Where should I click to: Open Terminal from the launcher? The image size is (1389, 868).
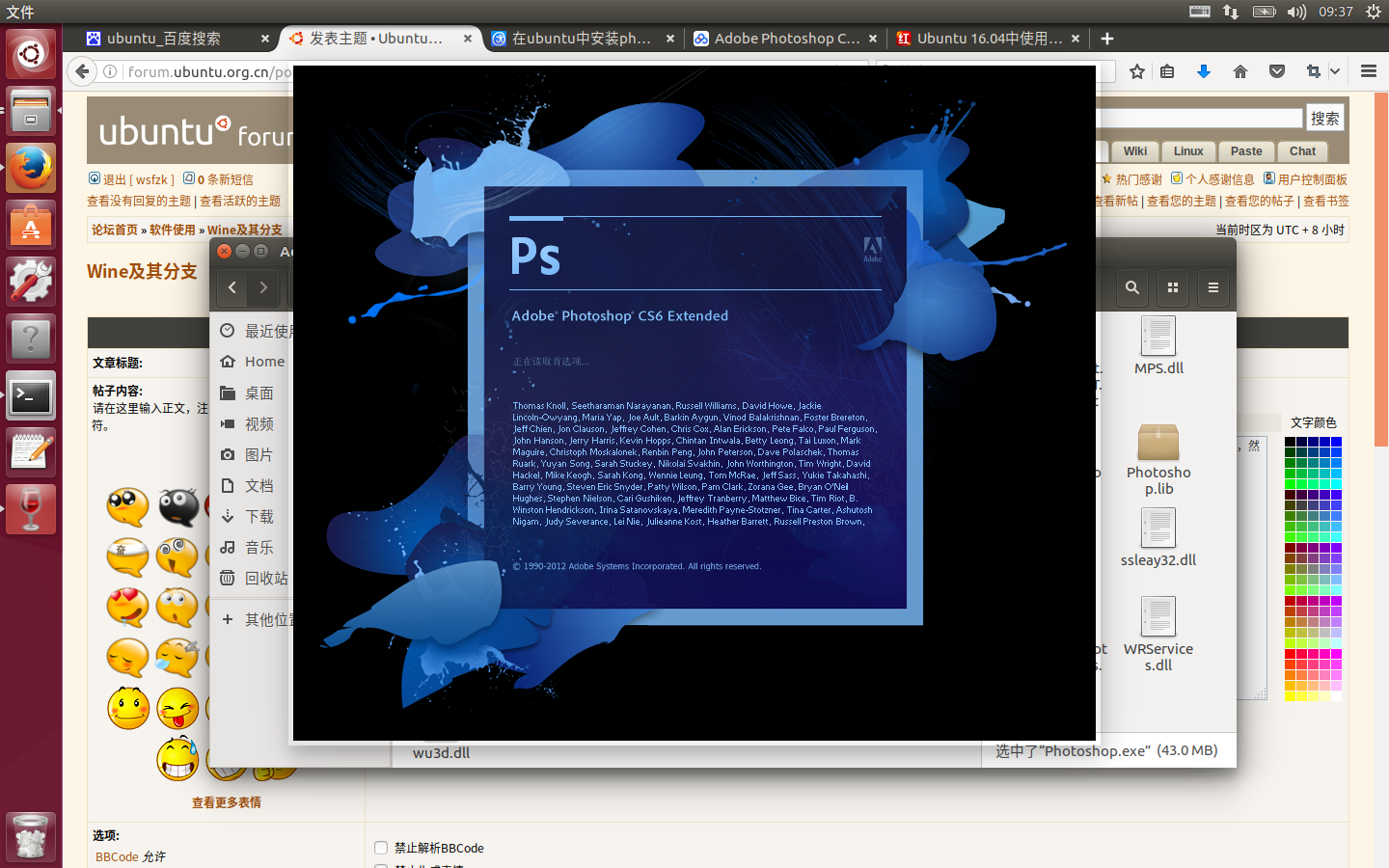click(x=31, y=395)
